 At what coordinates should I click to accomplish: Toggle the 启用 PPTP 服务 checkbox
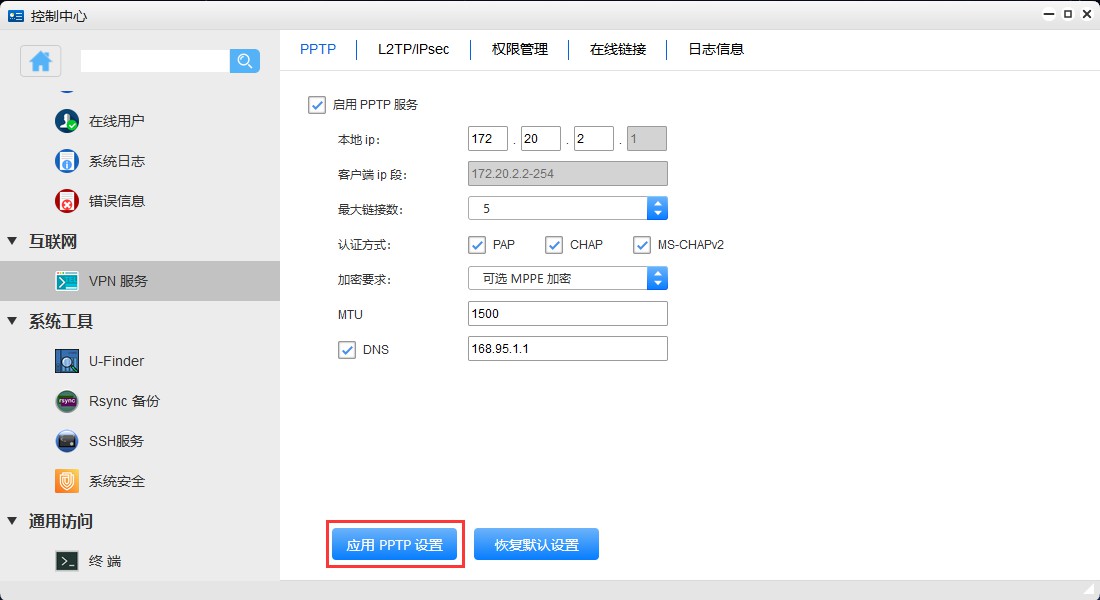click(317, 104)
